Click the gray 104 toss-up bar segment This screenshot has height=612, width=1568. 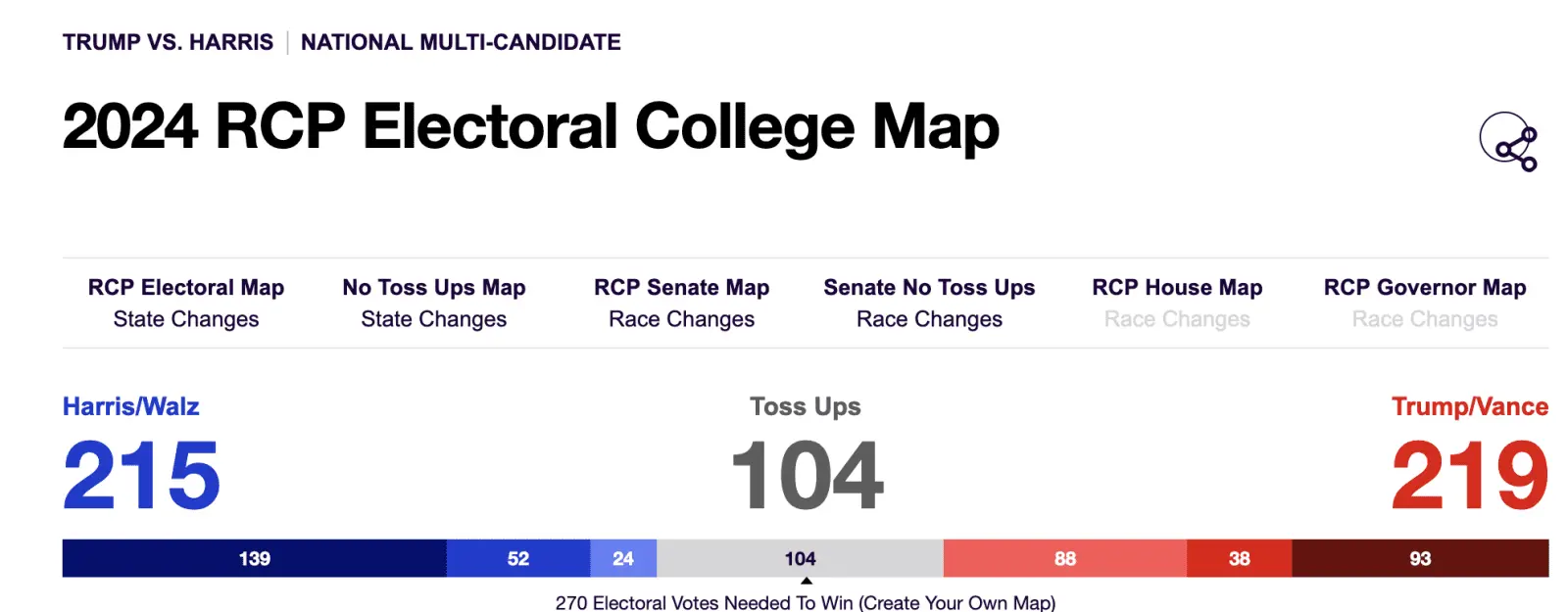tap(800, 558)
